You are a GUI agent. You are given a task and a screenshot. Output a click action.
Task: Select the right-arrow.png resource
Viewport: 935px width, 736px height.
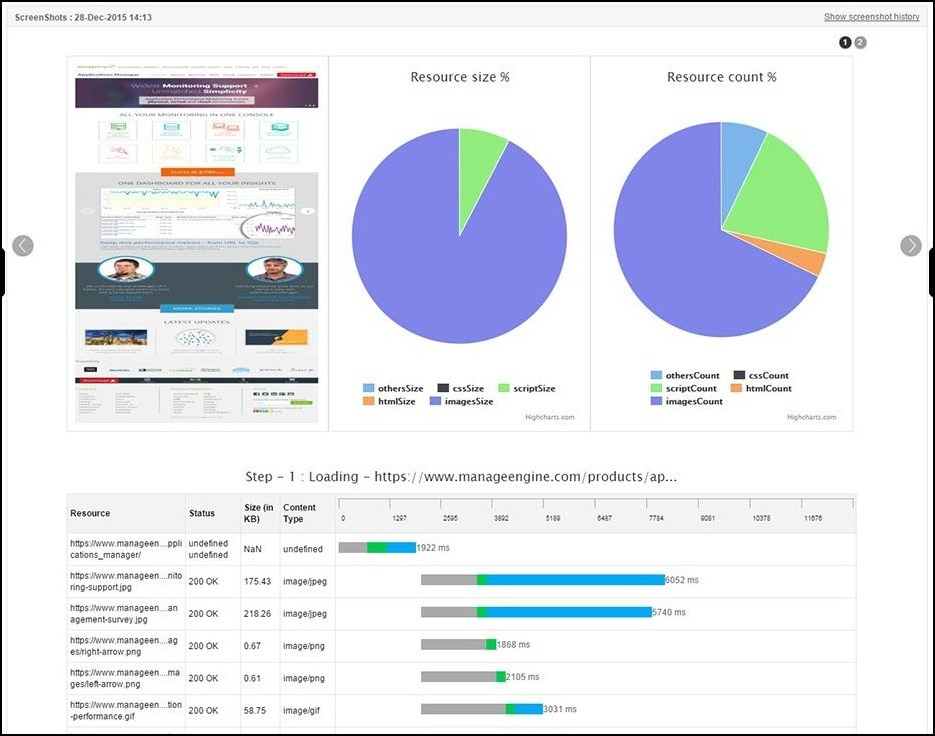pyautogui.click(x=123, y=645)
